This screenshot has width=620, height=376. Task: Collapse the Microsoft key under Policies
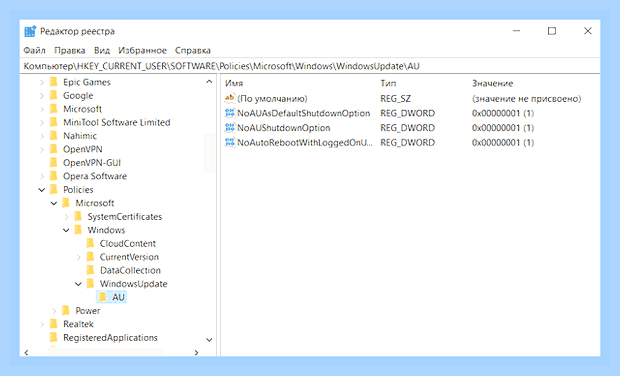tap(54, 203)
